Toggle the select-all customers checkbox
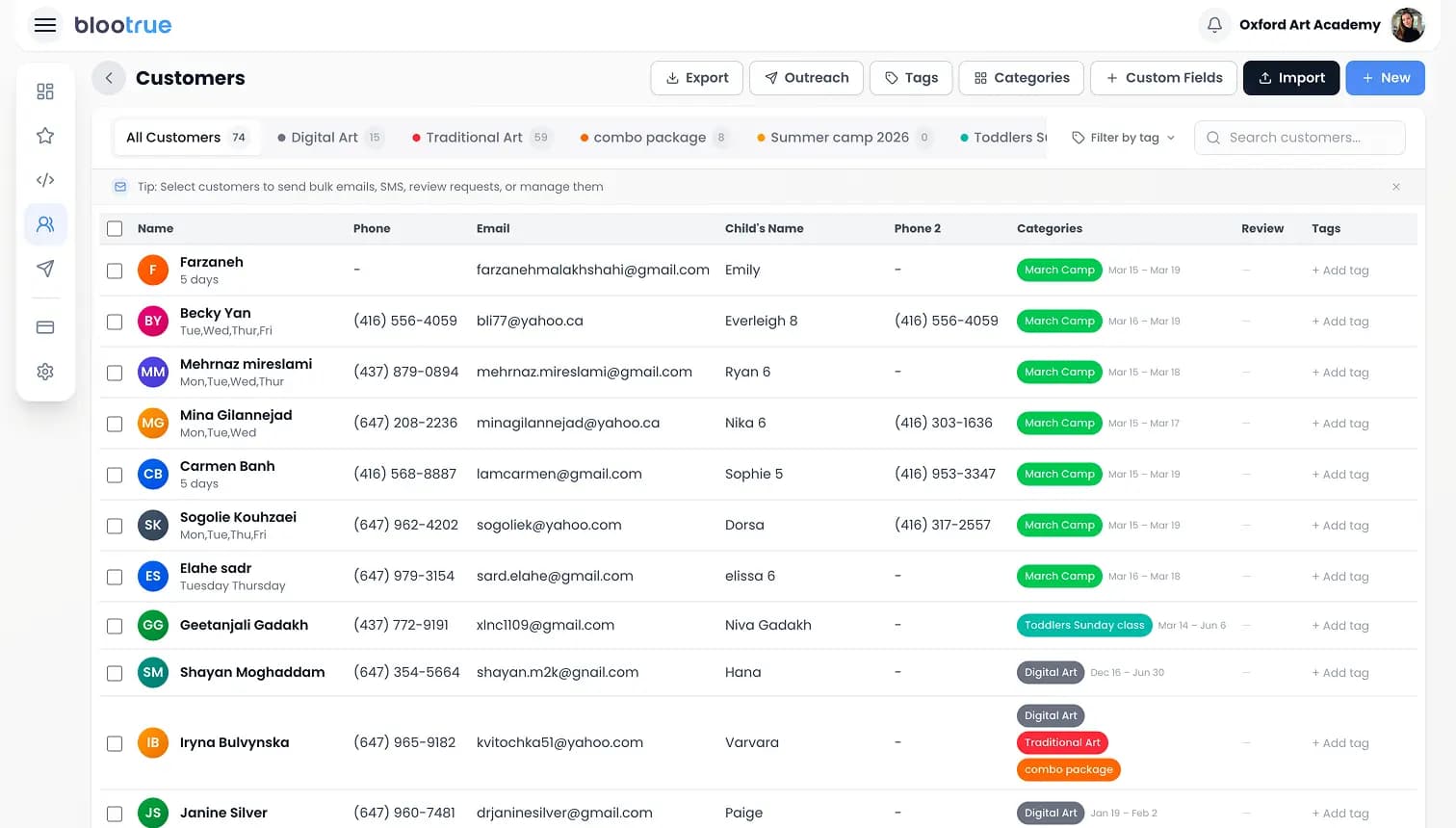The image size is (1456, 828). coord(115,228)
